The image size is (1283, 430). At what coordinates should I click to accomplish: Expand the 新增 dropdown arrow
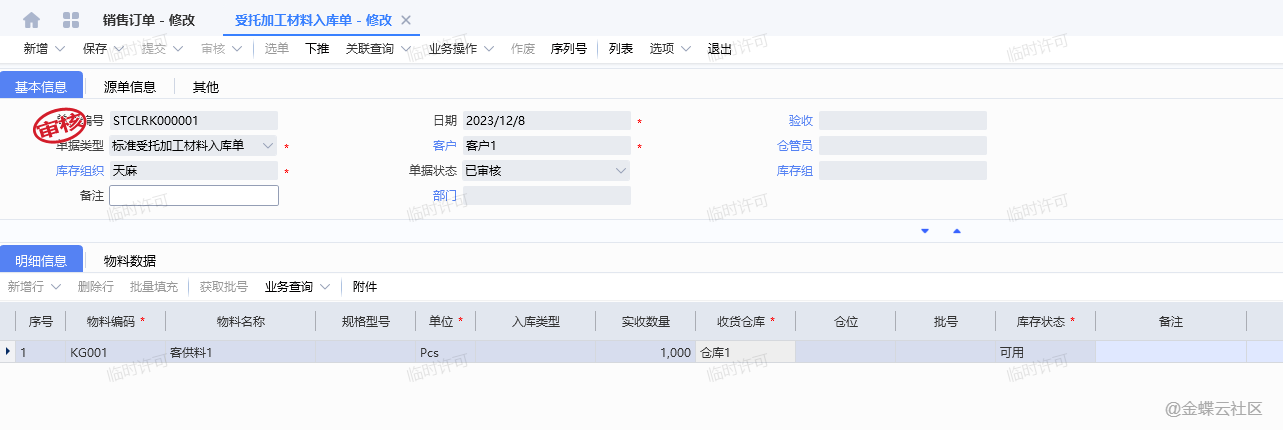coord(60,49)
